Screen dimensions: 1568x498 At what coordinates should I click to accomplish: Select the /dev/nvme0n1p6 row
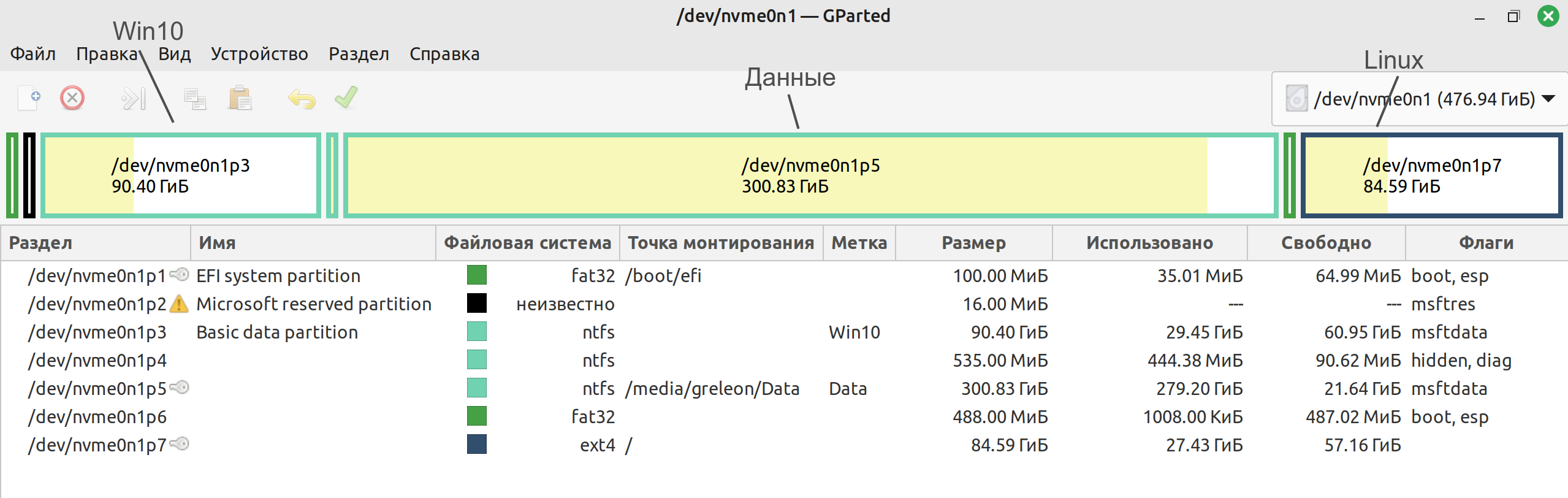(785, 416)
